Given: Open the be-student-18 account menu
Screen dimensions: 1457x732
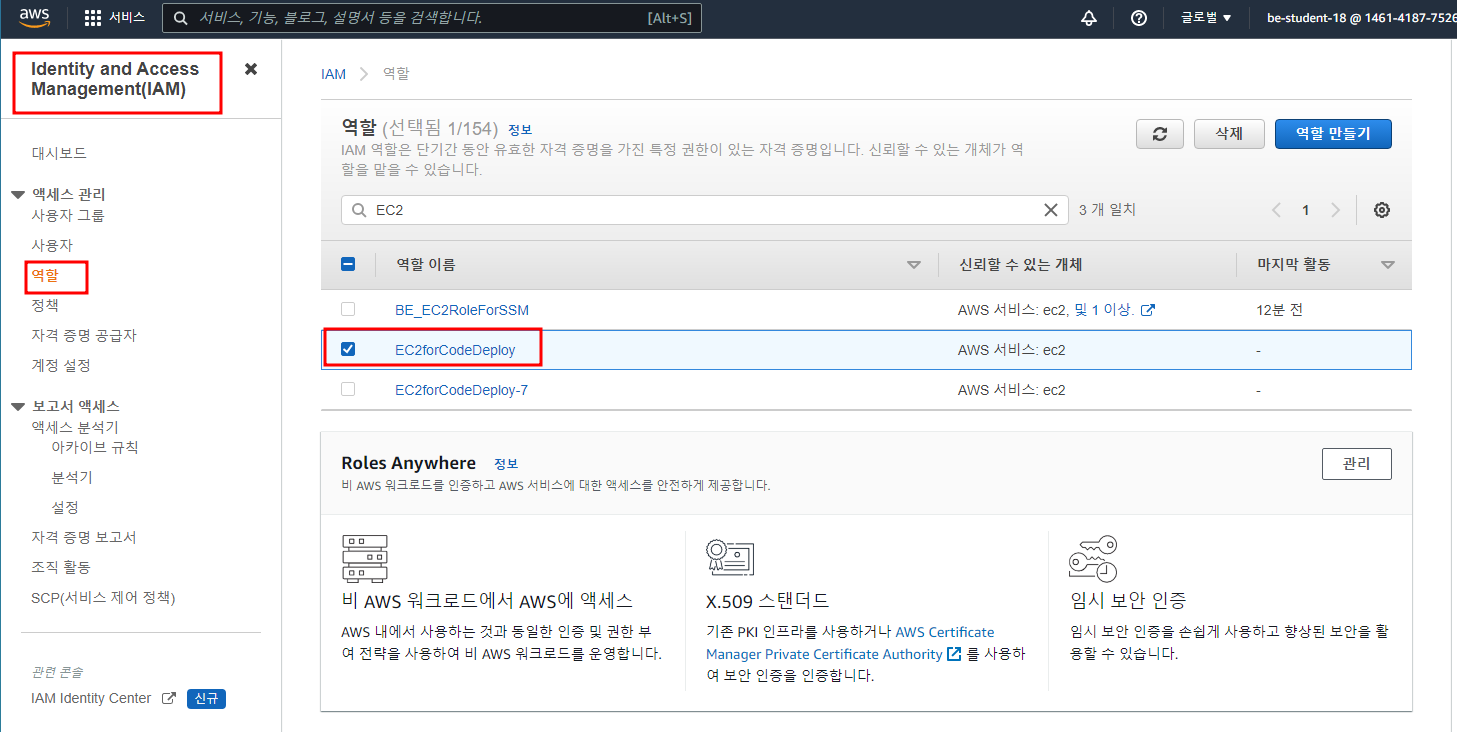Looking at the screenshot, I should coord(1361,18).
